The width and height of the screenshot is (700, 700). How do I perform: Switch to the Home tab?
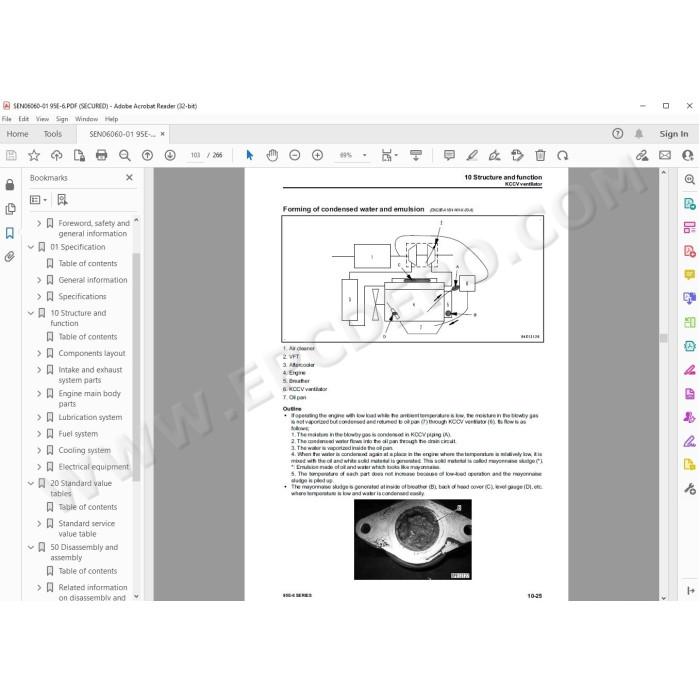tap(17, 134)
